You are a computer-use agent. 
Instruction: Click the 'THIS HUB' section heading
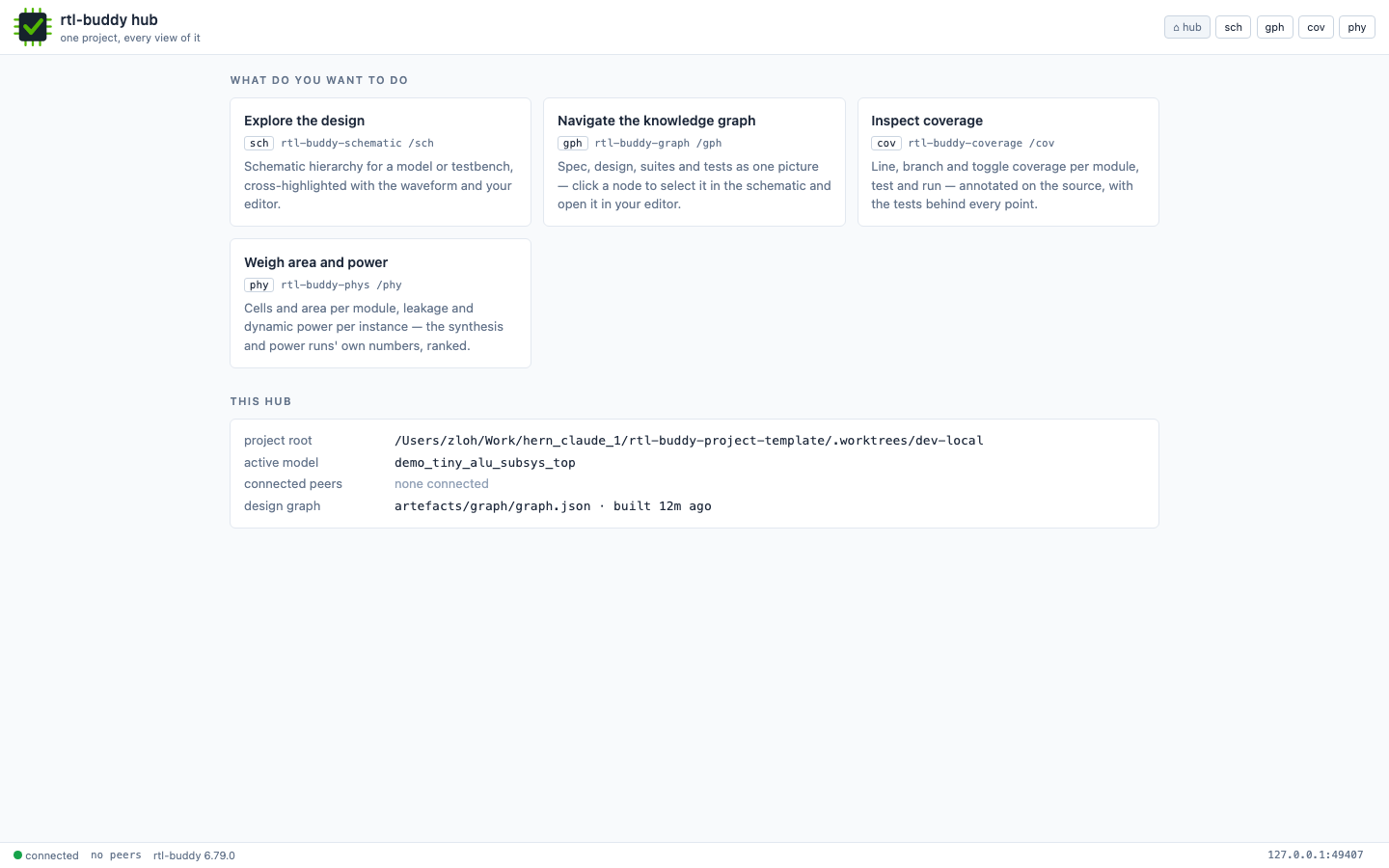pos(260,401)
